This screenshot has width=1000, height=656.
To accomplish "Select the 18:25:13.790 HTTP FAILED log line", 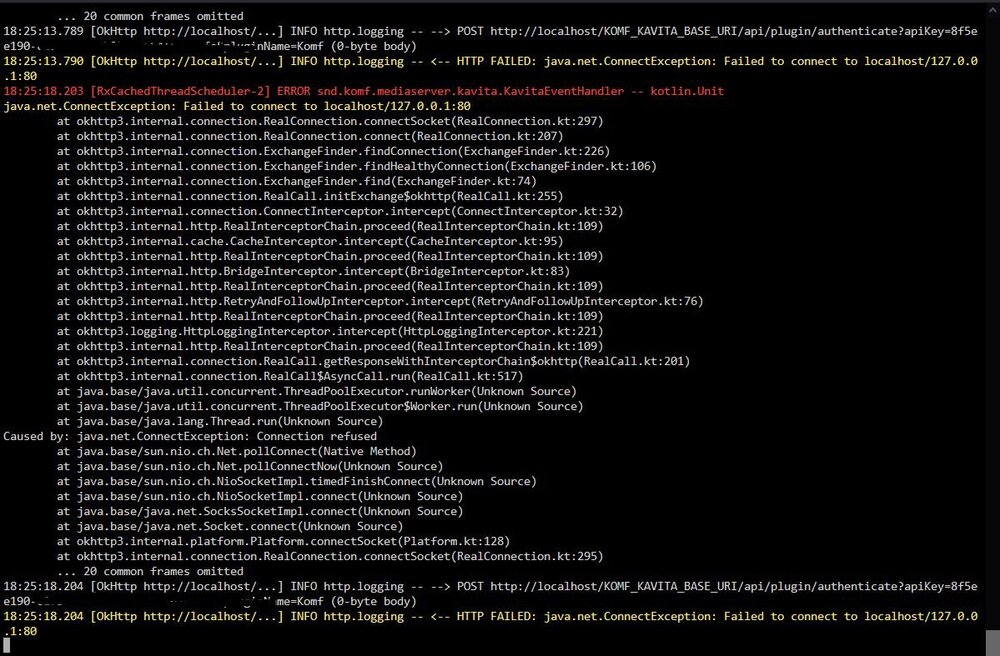I will point(490,68).
